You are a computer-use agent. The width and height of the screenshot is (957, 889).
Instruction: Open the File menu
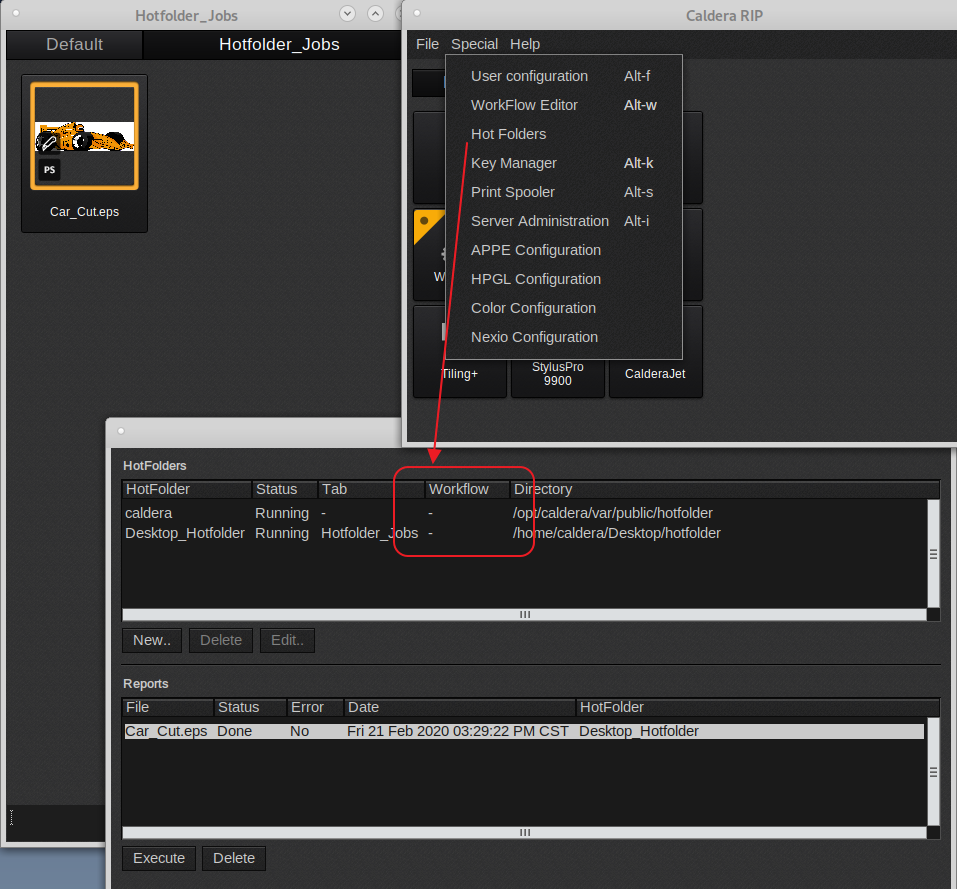[427, 44]
